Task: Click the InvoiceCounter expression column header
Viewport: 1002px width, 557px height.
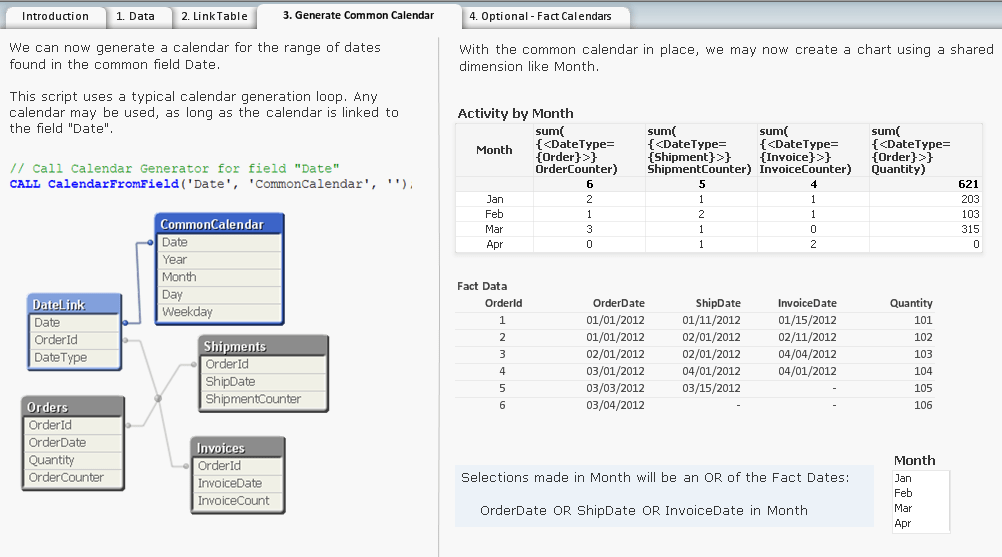Action: pos(813,150)
